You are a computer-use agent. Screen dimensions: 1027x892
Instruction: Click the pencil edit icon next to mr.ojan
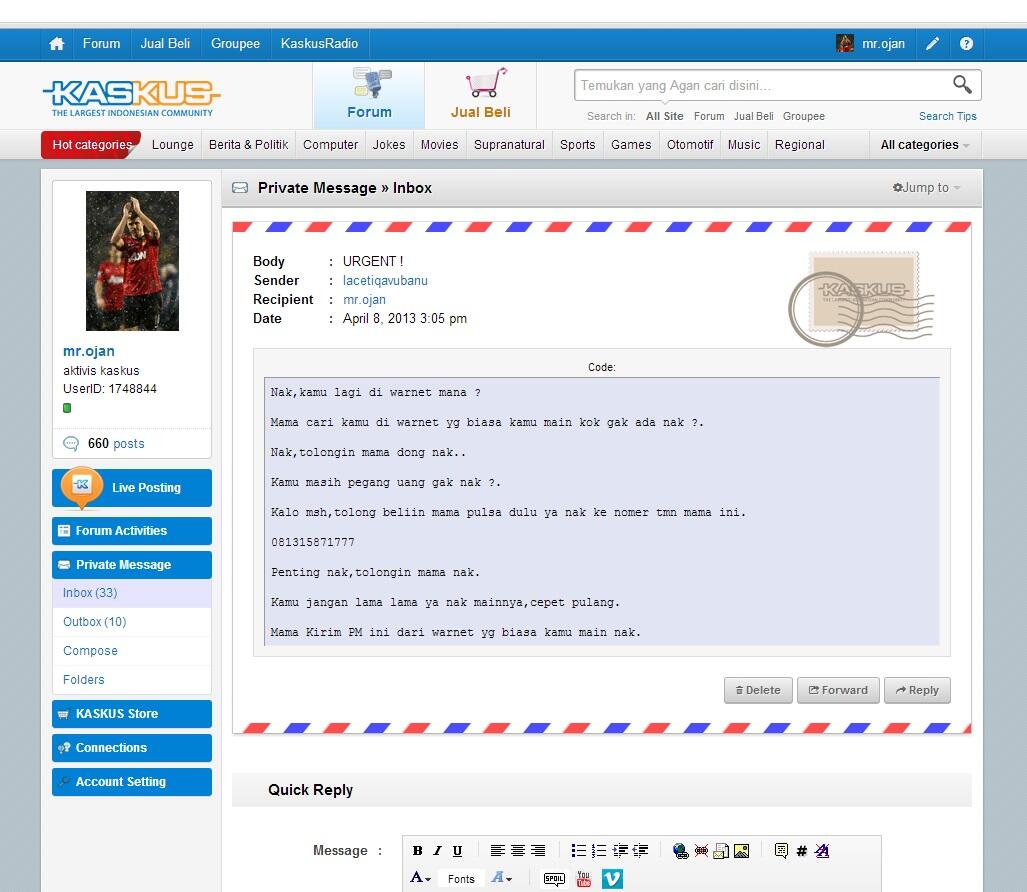(932, 43)
